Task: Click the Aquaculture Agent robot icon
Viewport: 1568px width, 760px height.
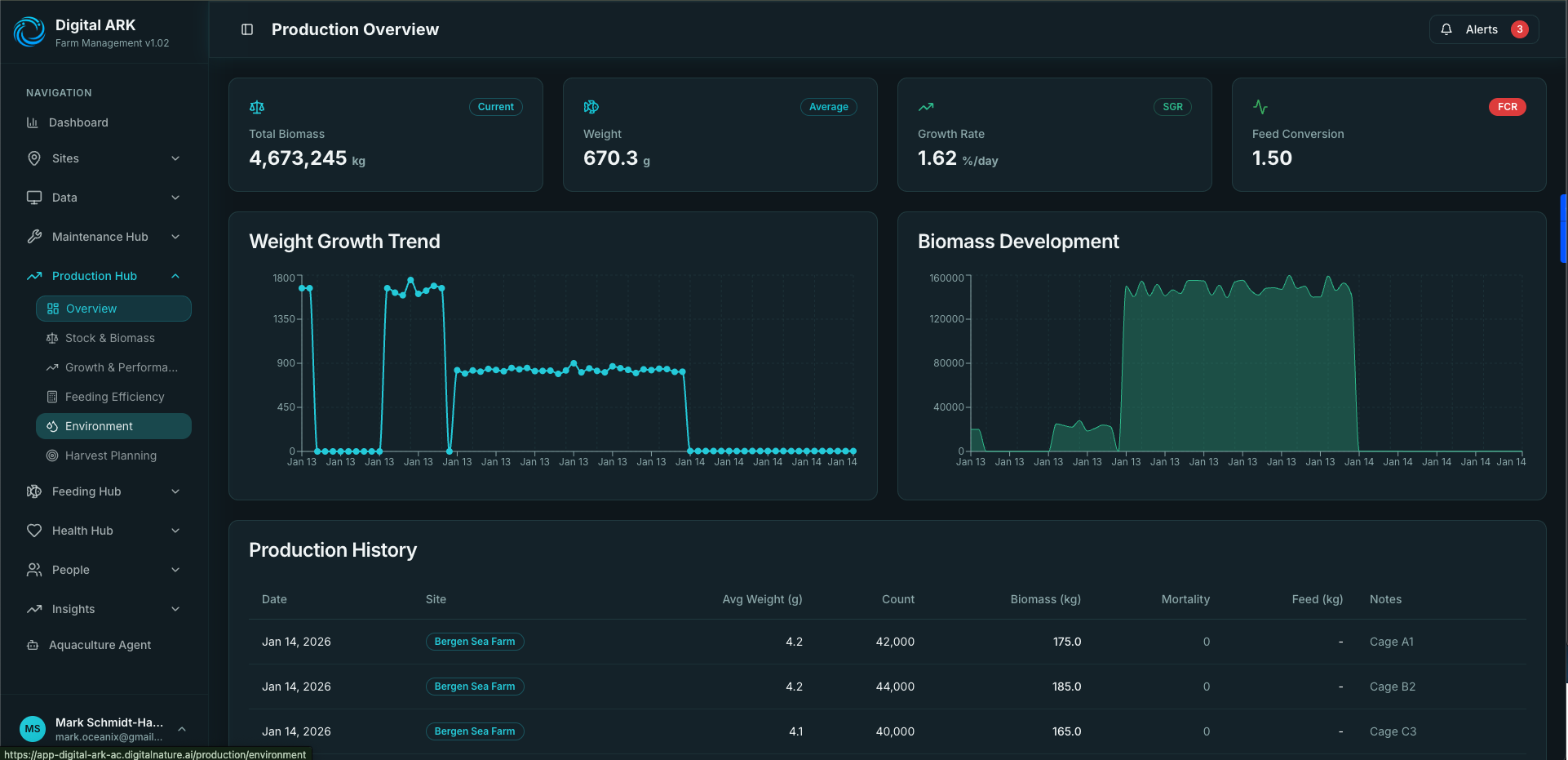Action: click(x=33, y=645)
